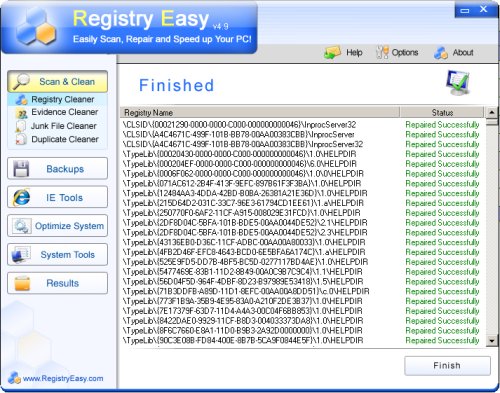
Task: Select the TypeLib {8F6C7660 HELPDIR row
Action: (x=302, y=331)
